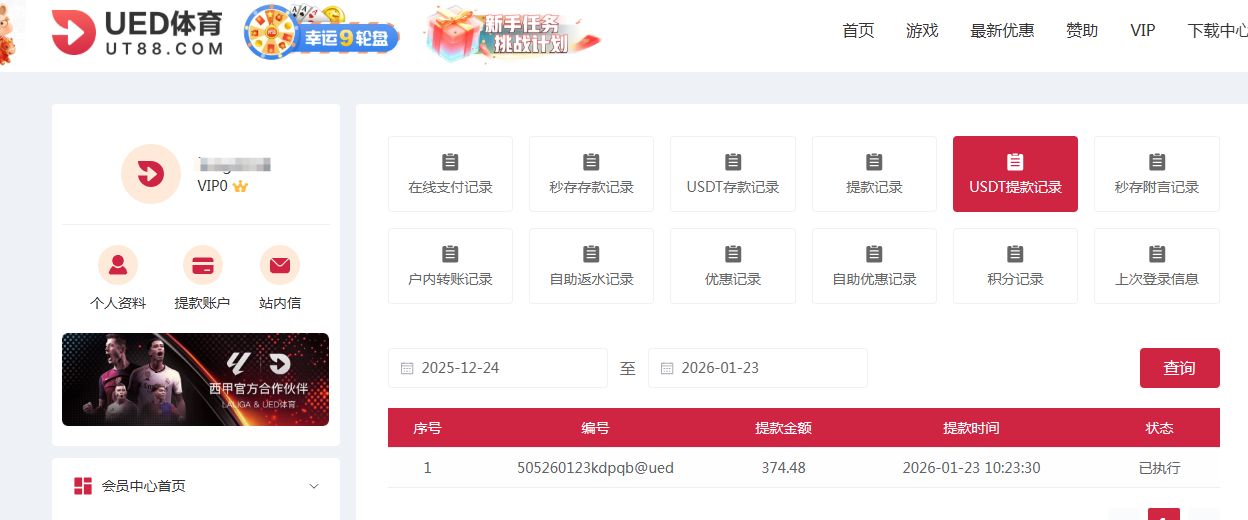Go to 首页 in top navigation

tap(858, 31)
